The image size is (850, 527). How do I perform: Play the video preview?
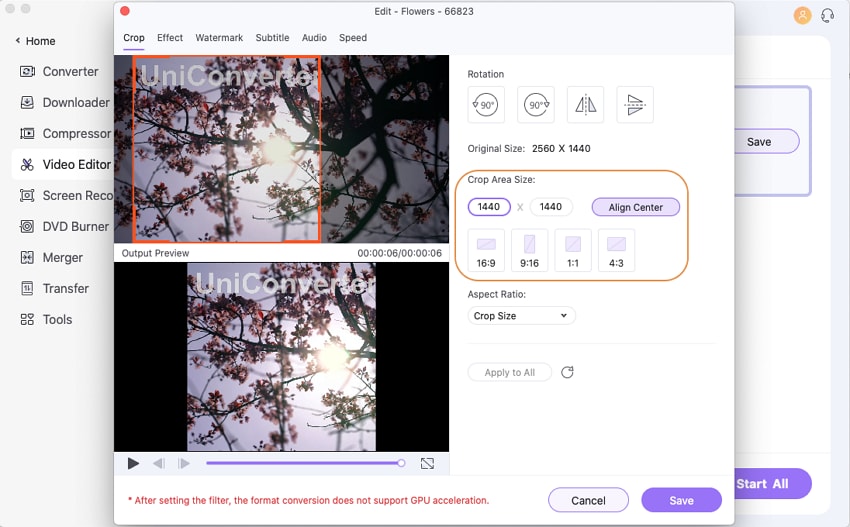[x=133, y=464]
